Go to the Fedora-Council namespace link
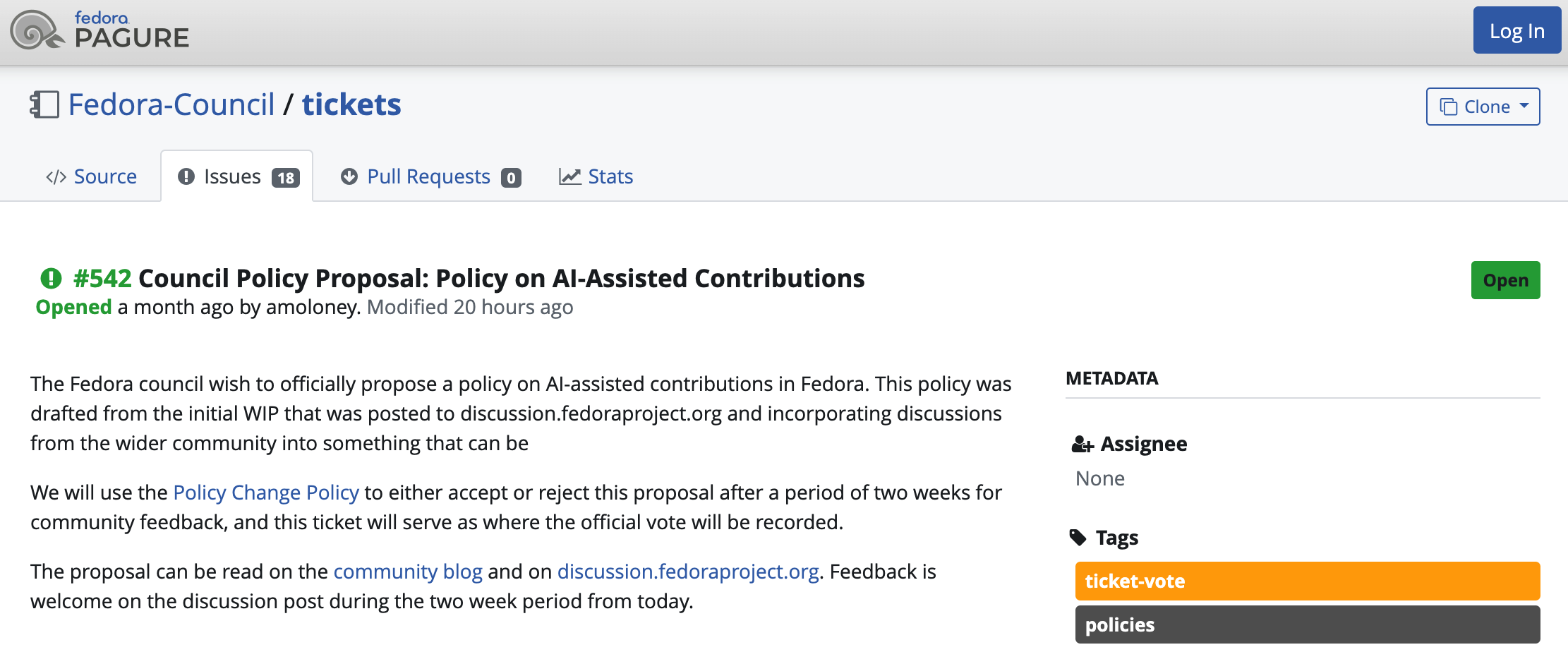The image size is (1568, 652). [x=171, y=105]
